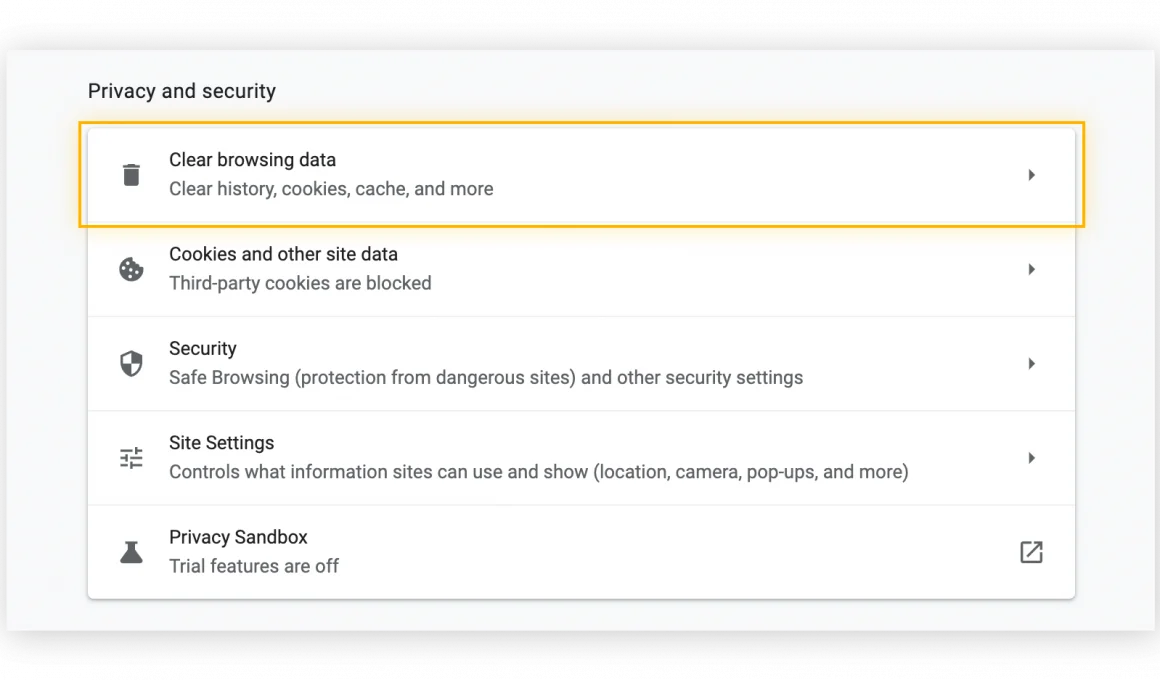This screenshot has width=1160, height=680.
Task: Open the Site Settings title
Action: 221,443
